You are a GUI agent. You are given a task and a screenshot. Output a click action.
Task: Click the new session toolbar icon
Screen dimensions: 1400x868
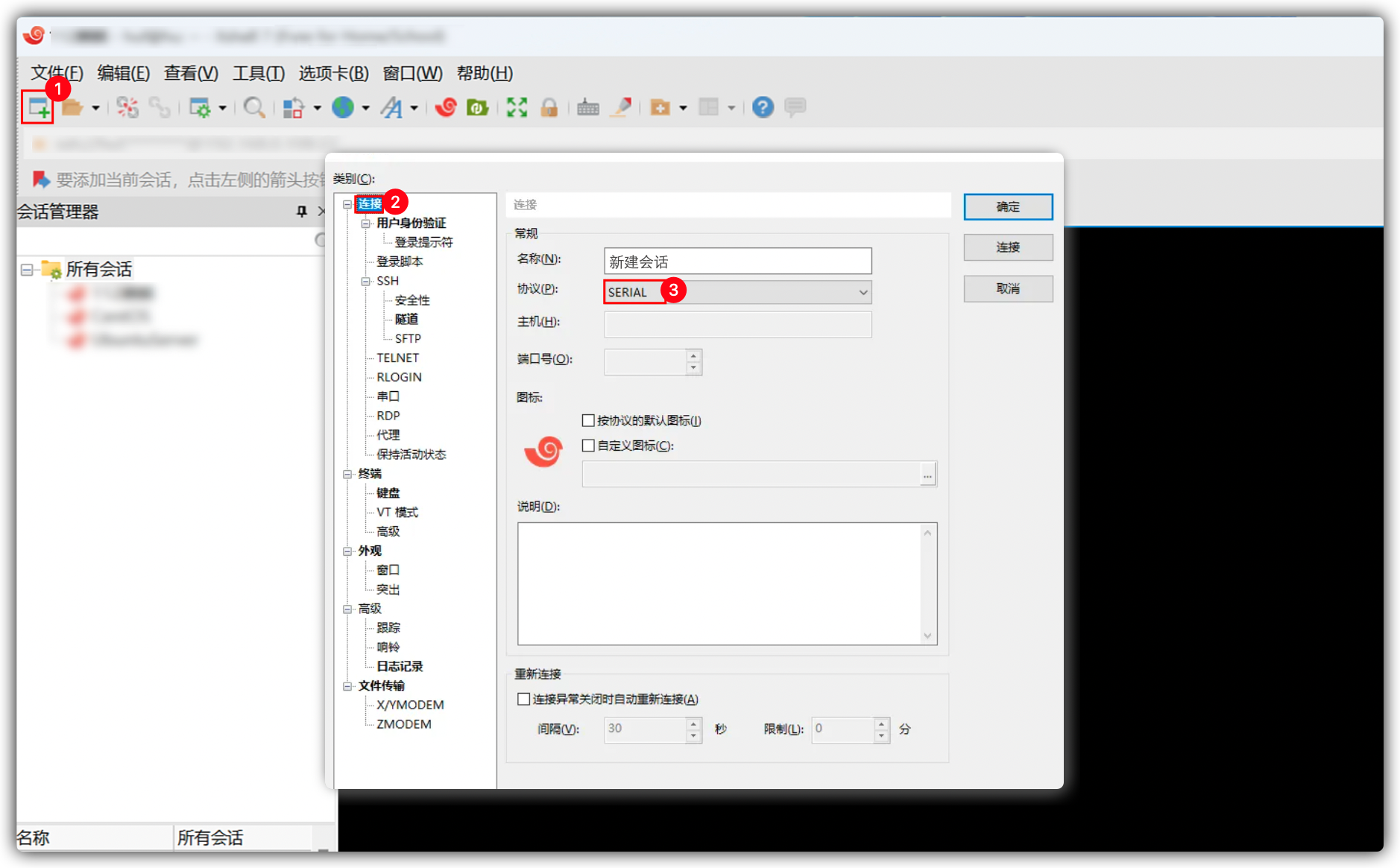[x=38, y=108]
